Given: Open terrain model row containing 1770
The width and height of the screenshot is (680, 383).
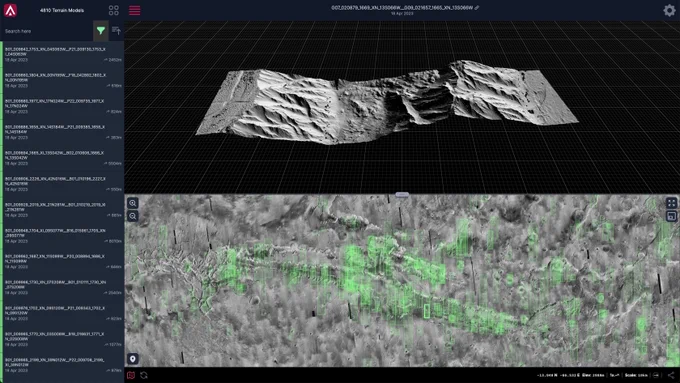Looking at the screenshot, I should click(x=63, y=339).
